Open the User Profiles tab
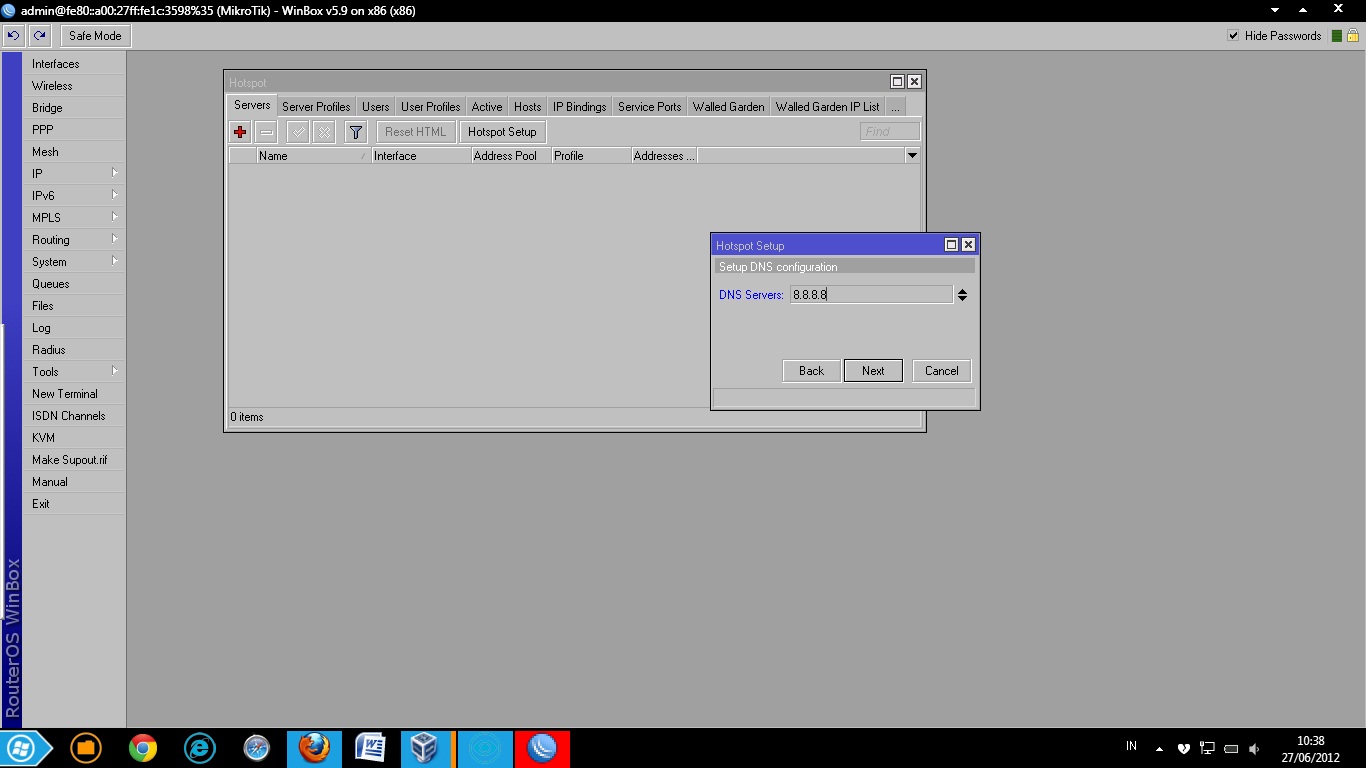Viewport: 1366px width, 768px height. (431, 107)
